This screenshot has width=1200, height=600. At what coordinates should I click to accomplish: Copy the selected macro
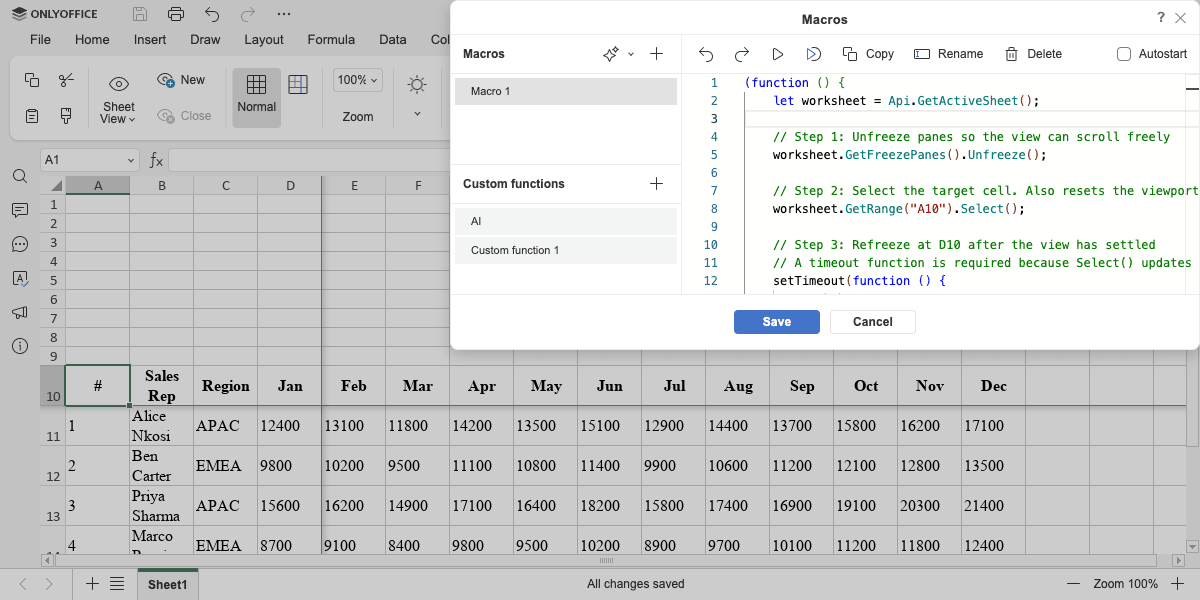tap(868, 54)
